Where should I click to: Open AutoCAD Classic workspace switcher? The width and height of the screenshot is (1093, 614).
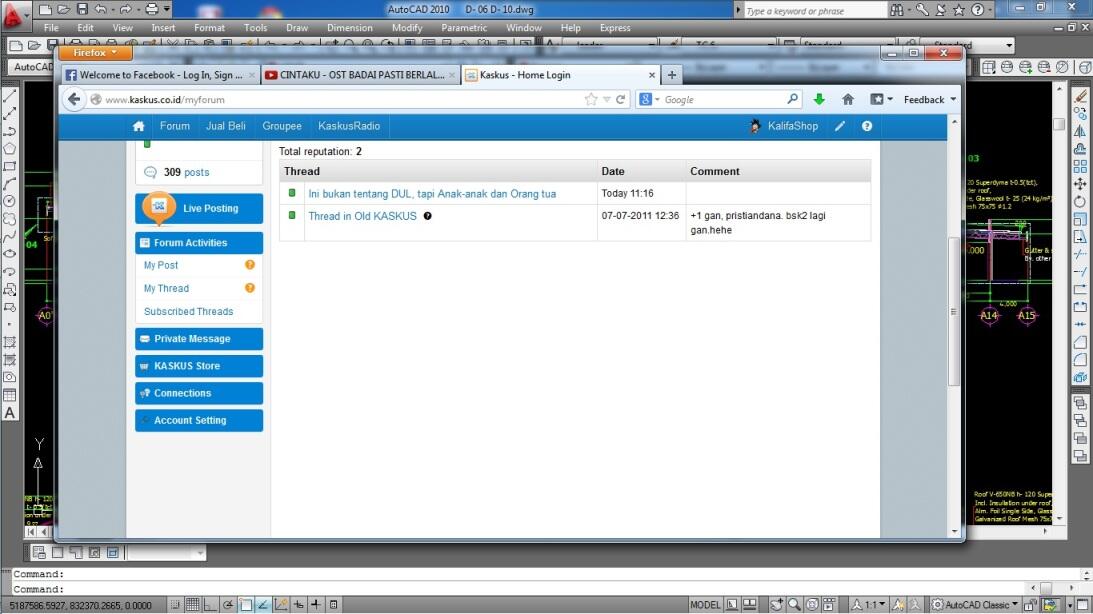click(x=974, y=605)
